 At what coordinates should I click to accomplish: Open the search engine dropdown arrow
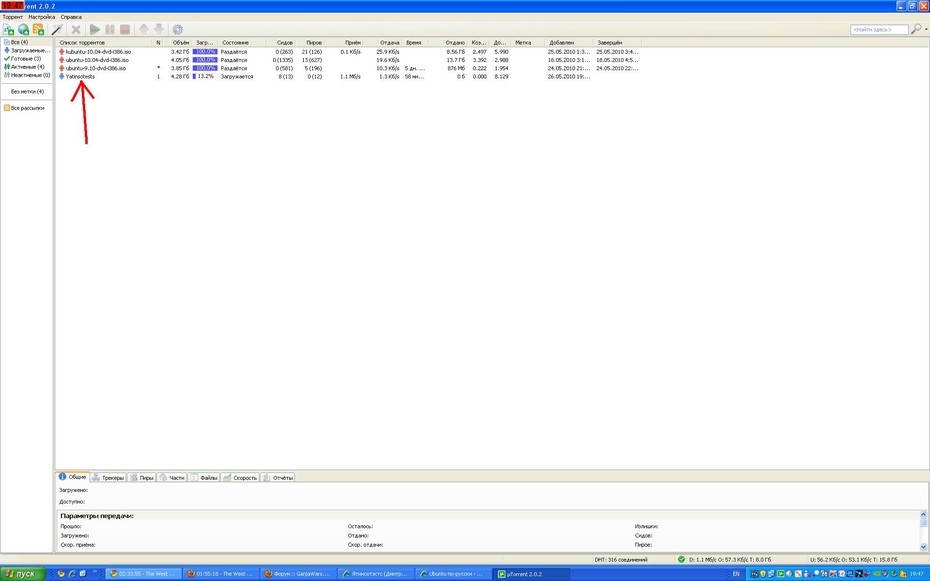click(926, 29)
